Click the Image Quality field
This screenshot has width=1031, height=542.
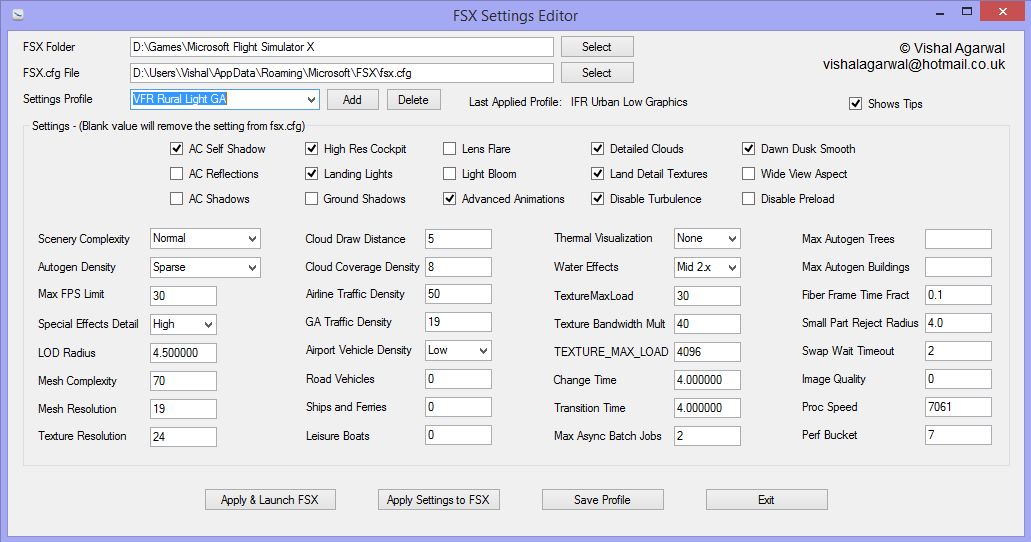958,379
